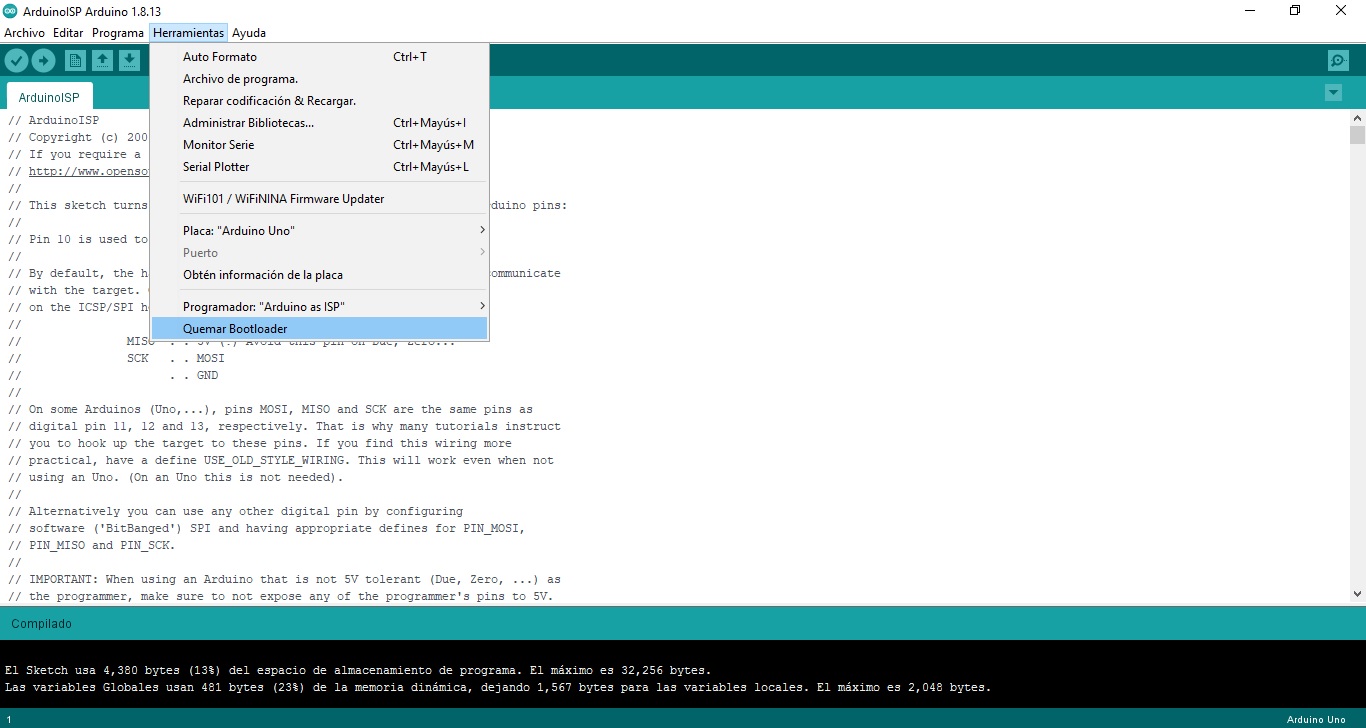Click the Arduino logo in title bar
This screenshot has width=1366, height=728.
point(10,10)
